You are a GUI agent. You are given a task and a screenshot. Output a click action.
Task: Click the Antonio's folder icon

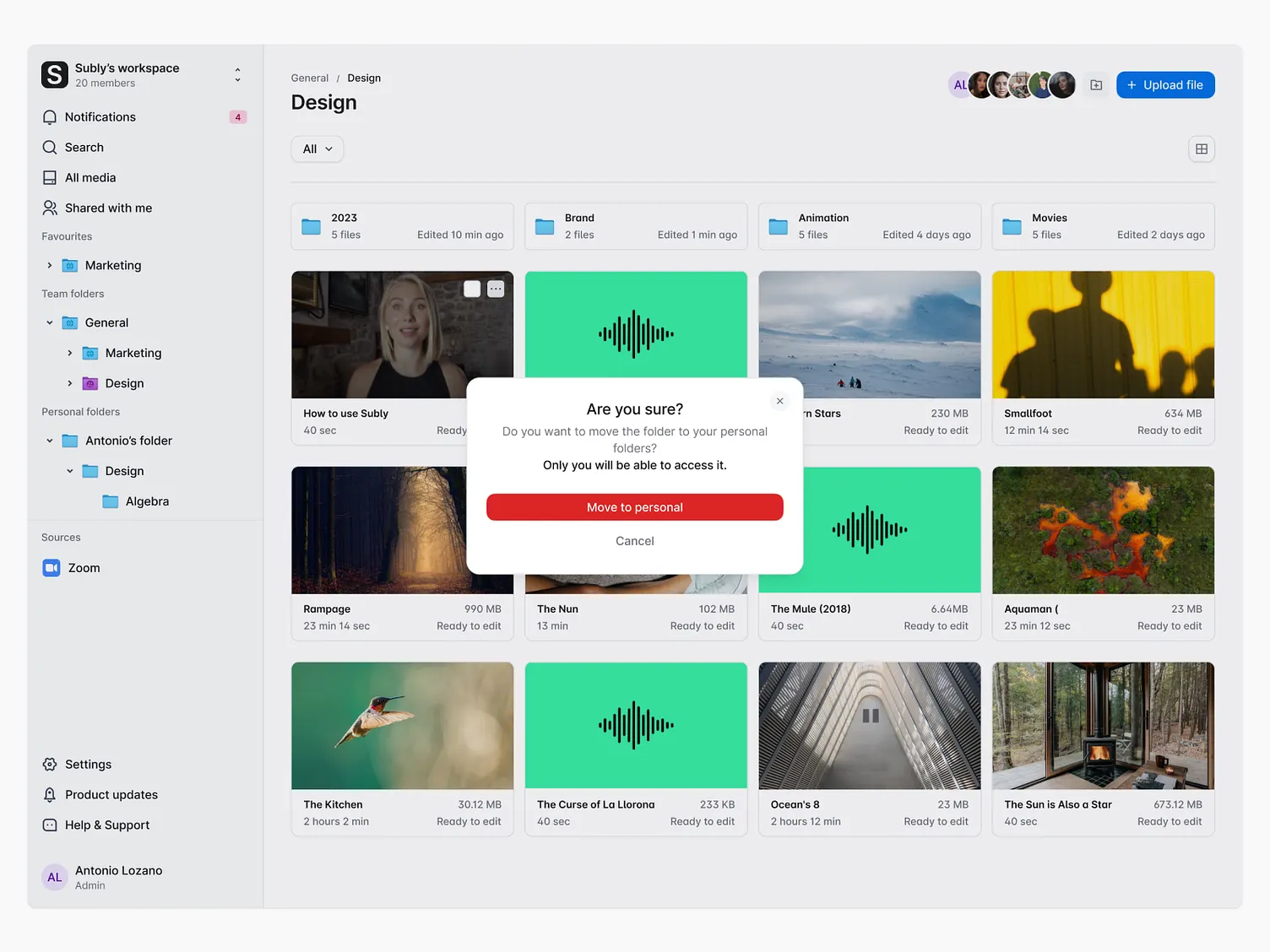(x=70, y=441)
